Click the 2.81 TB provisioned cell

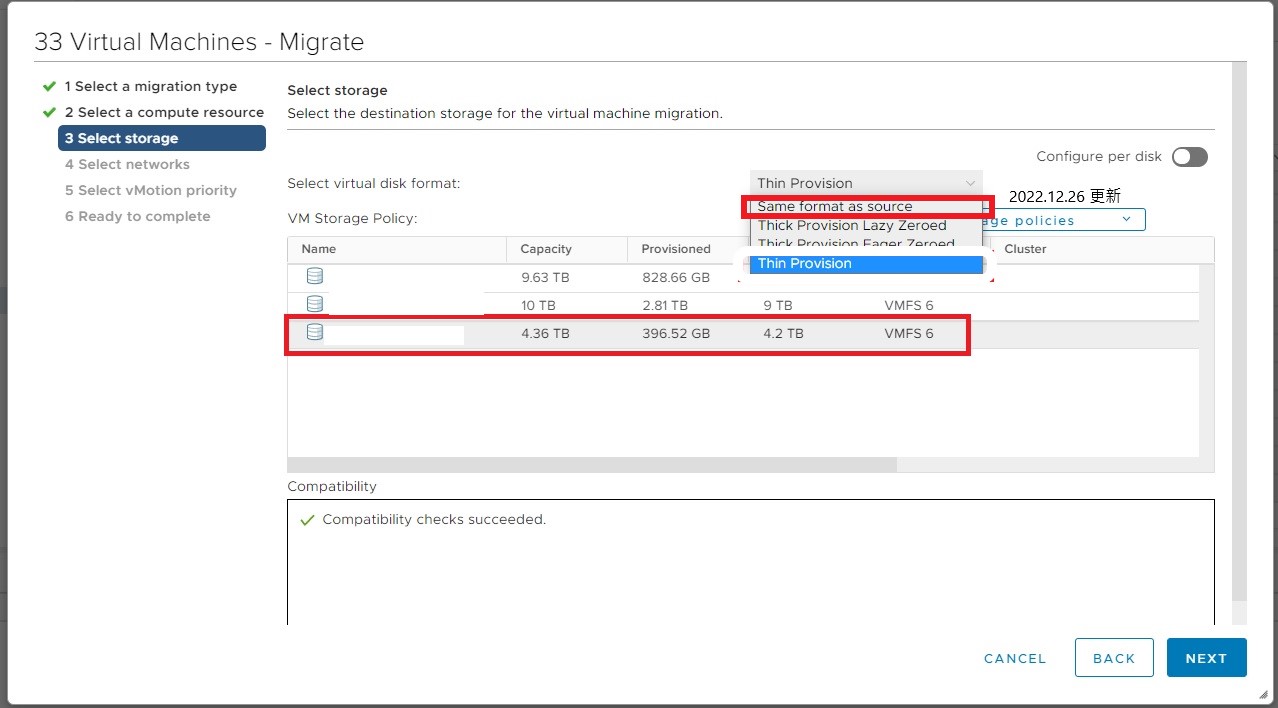(665, 305)
